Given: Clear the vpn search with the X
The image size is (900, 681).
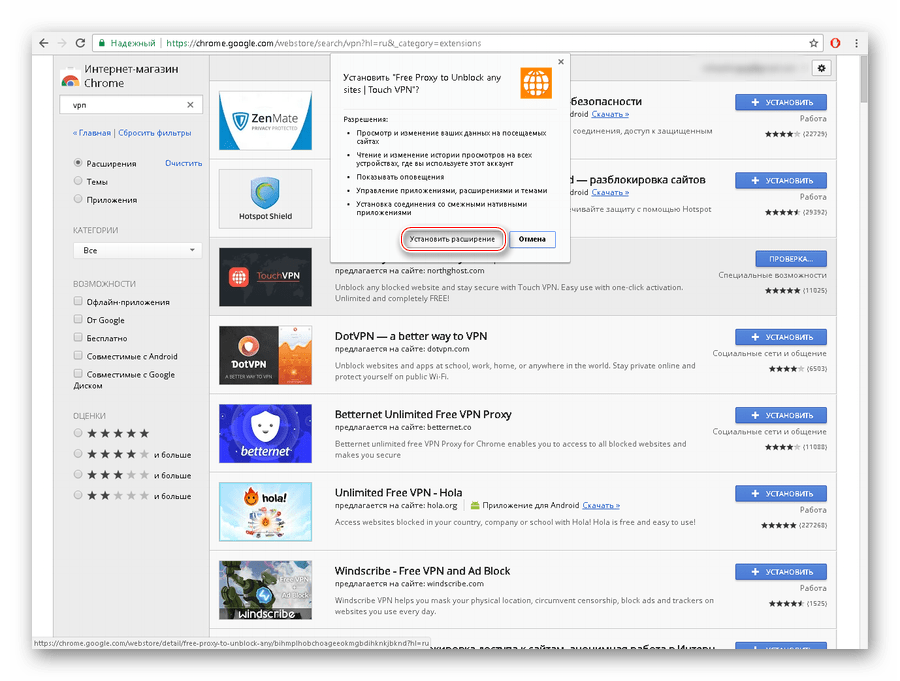Looking at the screenshot, I should coord(190,105).
